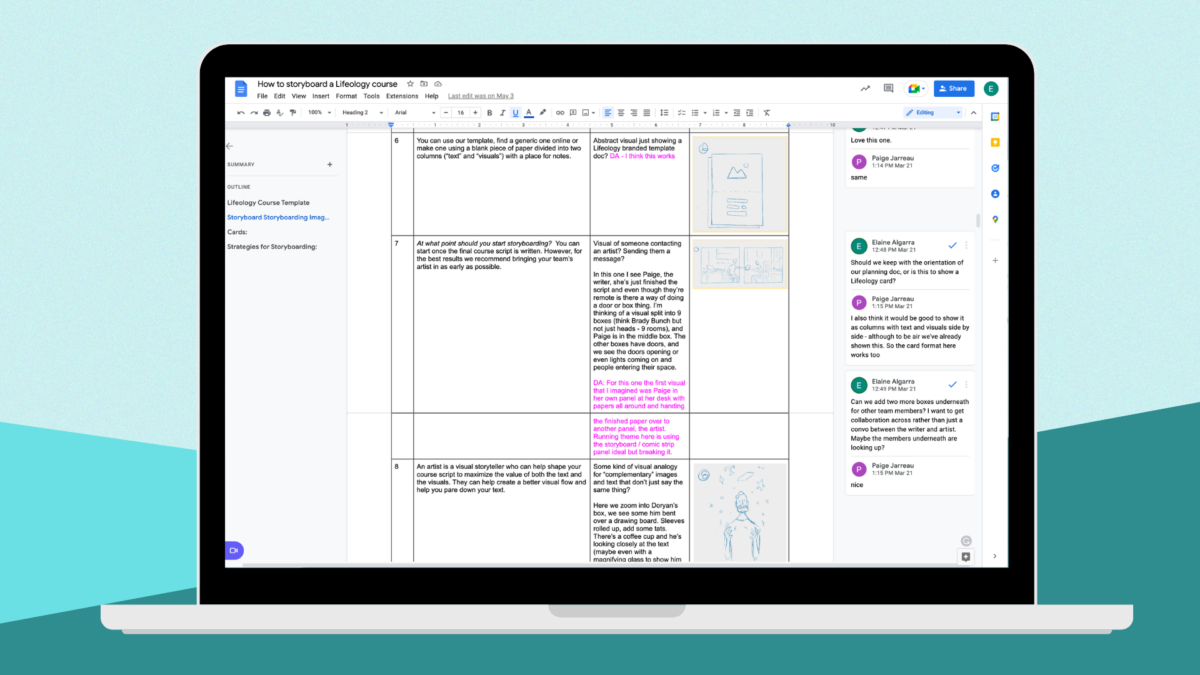
Task: Open the Extensions menu
Action: [x=402, y=96]
